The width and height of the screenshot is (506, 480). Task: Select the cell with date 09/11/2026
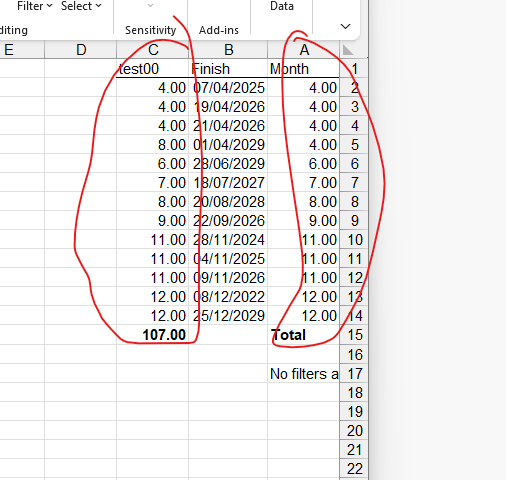228,278
